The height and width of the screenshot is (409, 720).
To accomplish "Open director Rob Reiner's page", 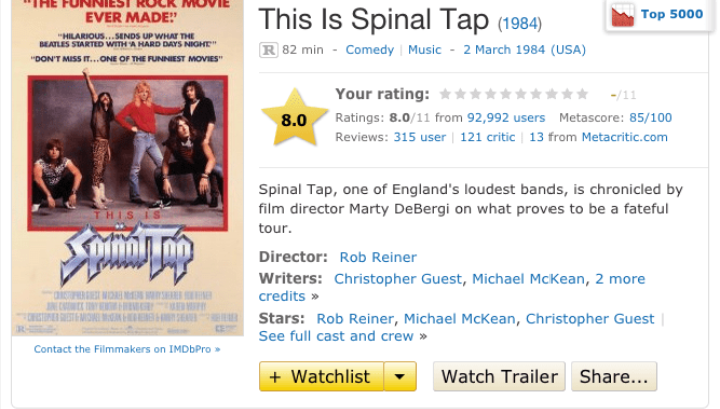I will tap(378, 257).
